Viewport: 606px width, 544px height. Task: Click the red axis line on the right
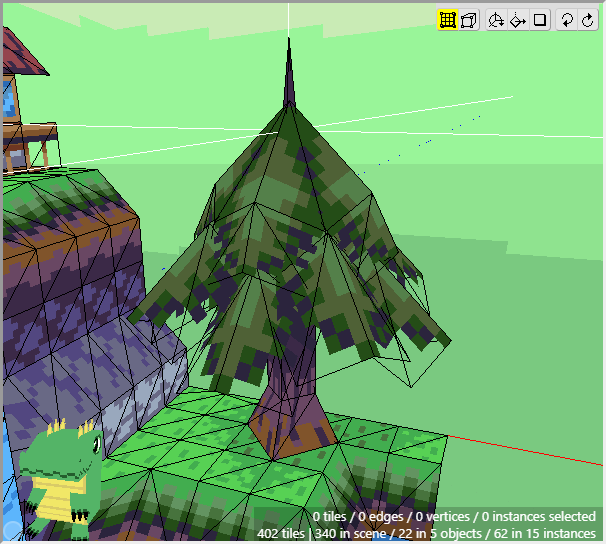(530, 449)
